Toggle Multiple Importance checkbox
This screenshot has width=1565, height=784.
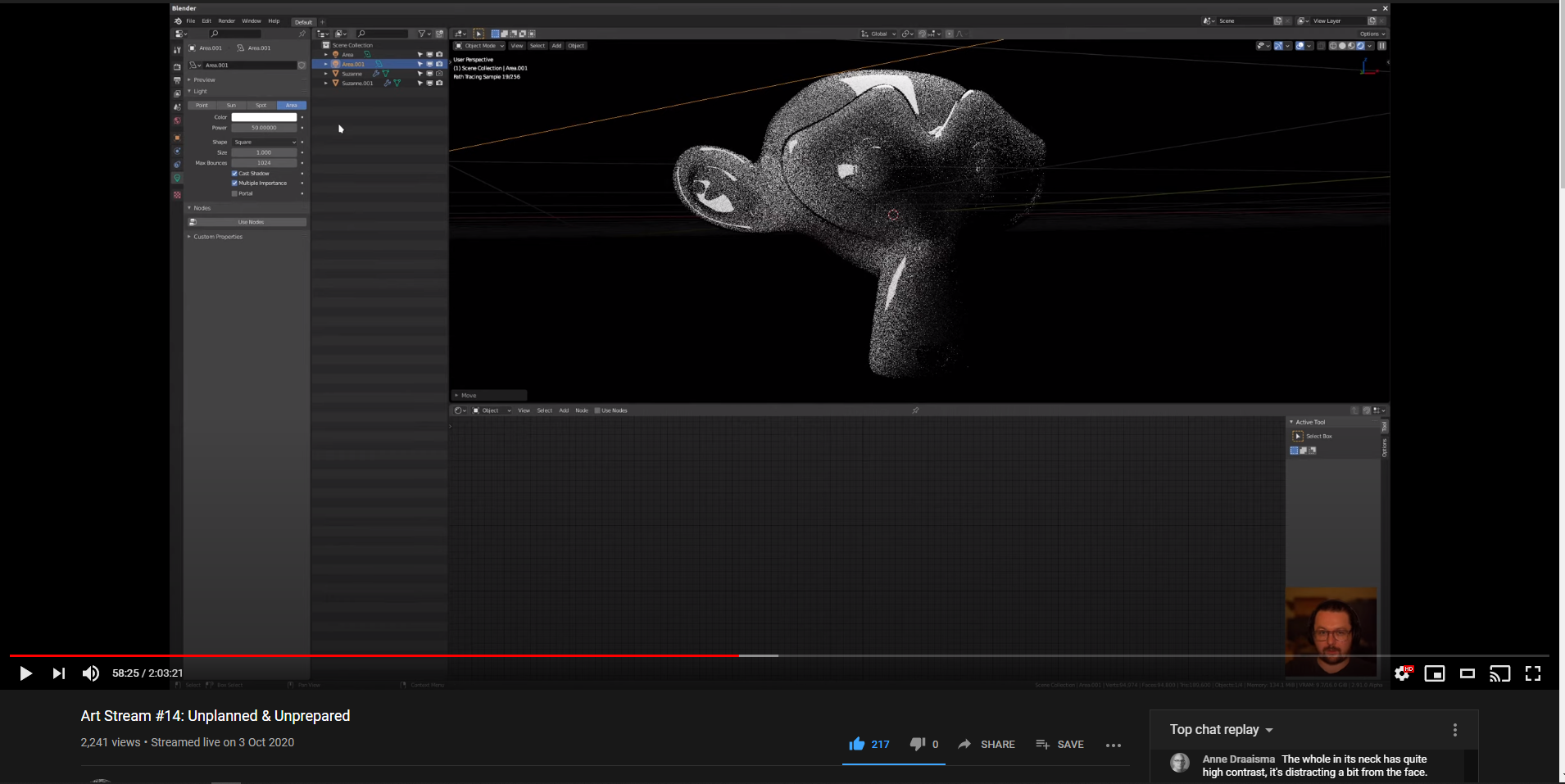coord(234,183)
